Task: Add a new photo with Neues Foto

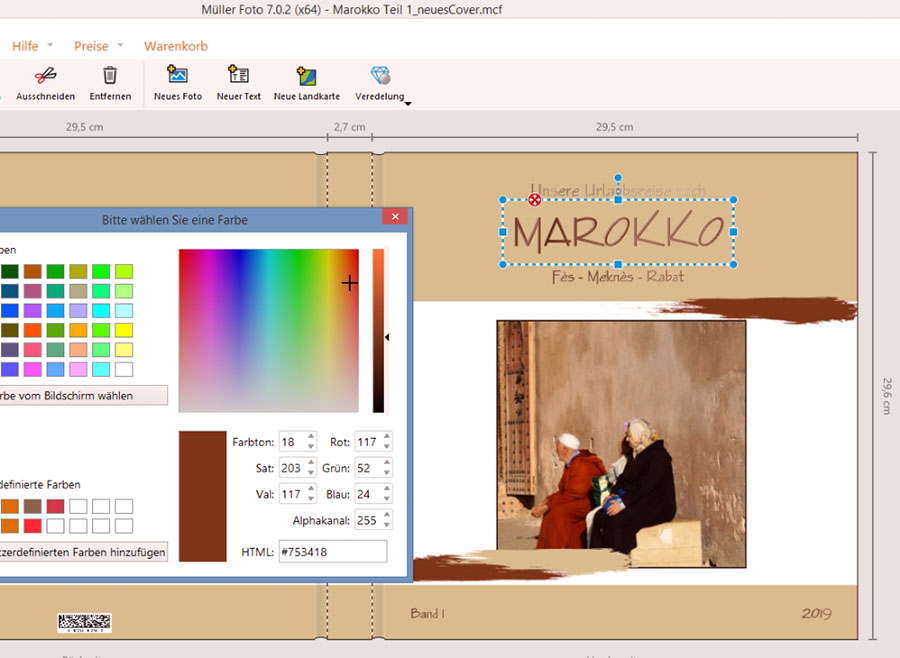Action: click(178, 76)
